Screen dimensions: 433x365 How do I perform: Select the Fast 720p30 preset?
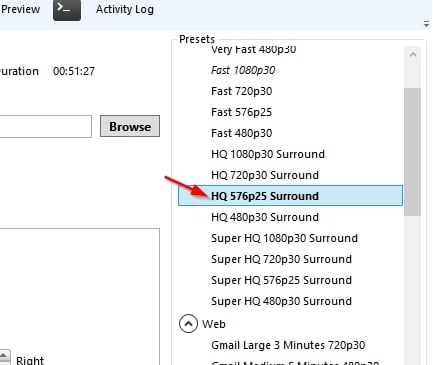[242, 91]
